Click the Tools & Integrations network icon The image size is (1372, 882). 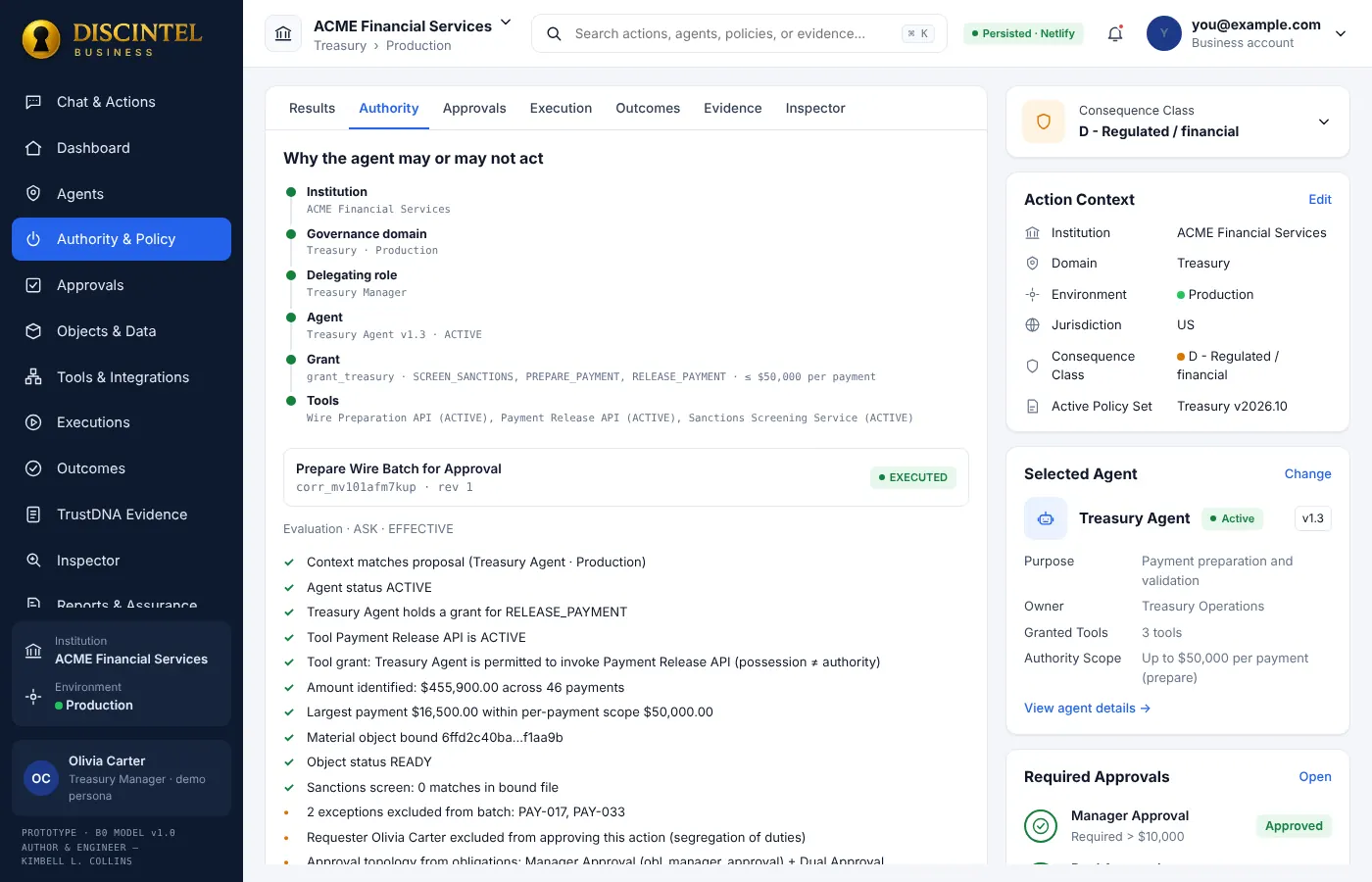click(x=33, y=377)
